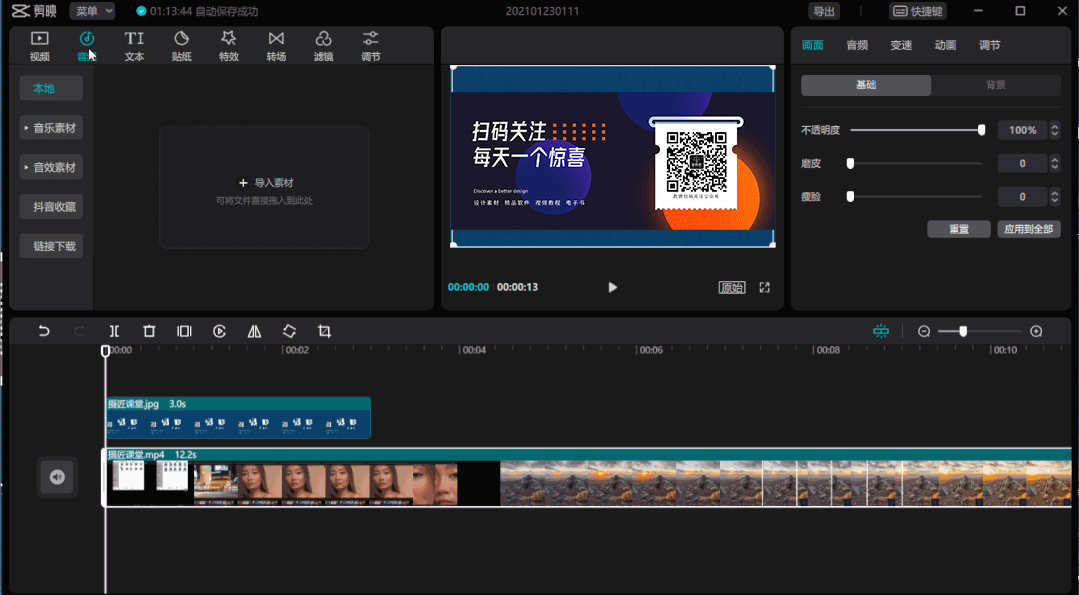The height and width of the screenshot is (595, 1079).
Task: Click the timeline zoom in icon
Action: pyautogui.click(x=1036, y=332)
